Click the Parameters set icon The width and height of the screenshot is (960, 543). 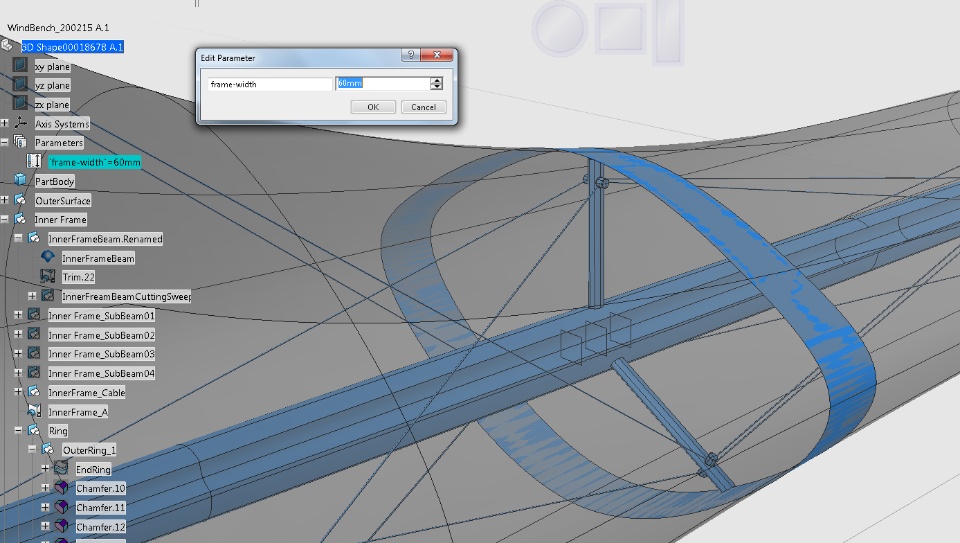tap(20, 142)
